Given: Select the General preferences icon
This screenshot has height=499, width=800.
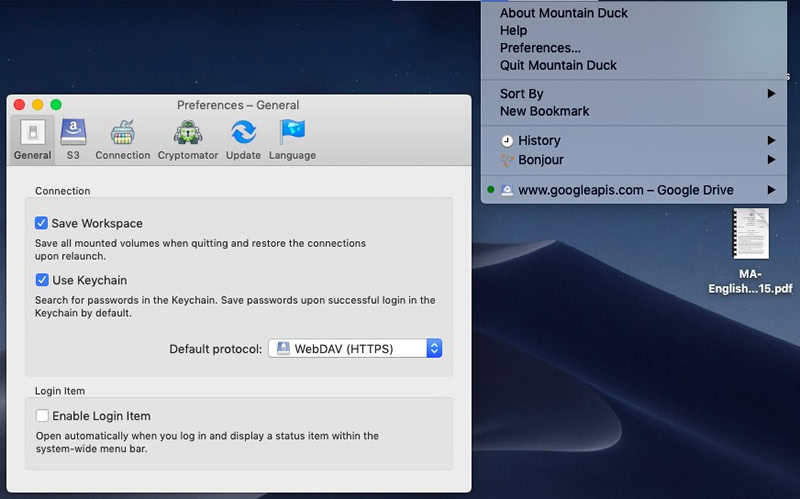Looking at the screenshot, I should pos(33,133).
